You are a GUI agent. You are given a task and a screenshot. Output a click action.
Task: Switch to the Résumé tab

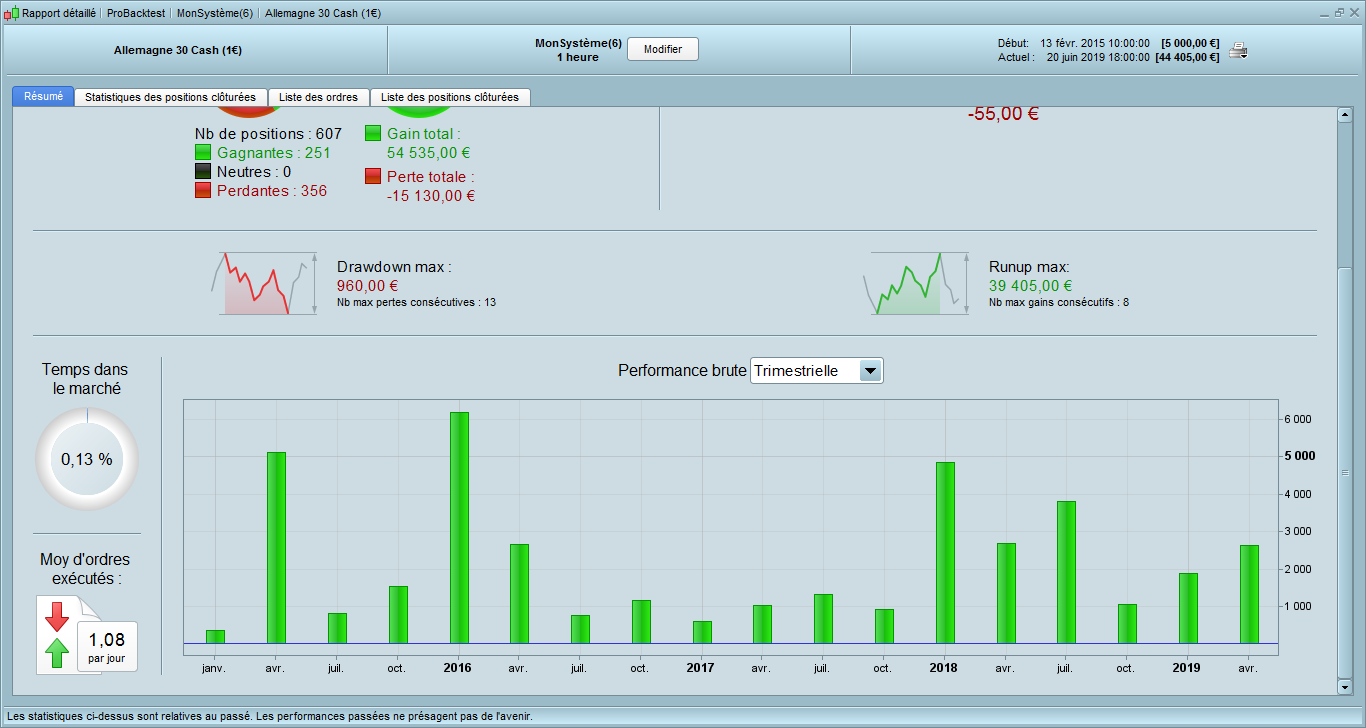pos(43,97)
